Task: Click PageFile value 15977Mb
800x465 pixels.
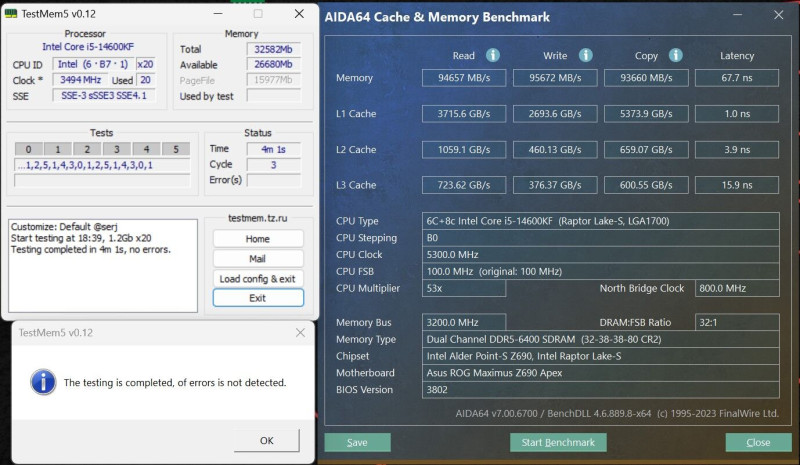Action: (273, 80)
